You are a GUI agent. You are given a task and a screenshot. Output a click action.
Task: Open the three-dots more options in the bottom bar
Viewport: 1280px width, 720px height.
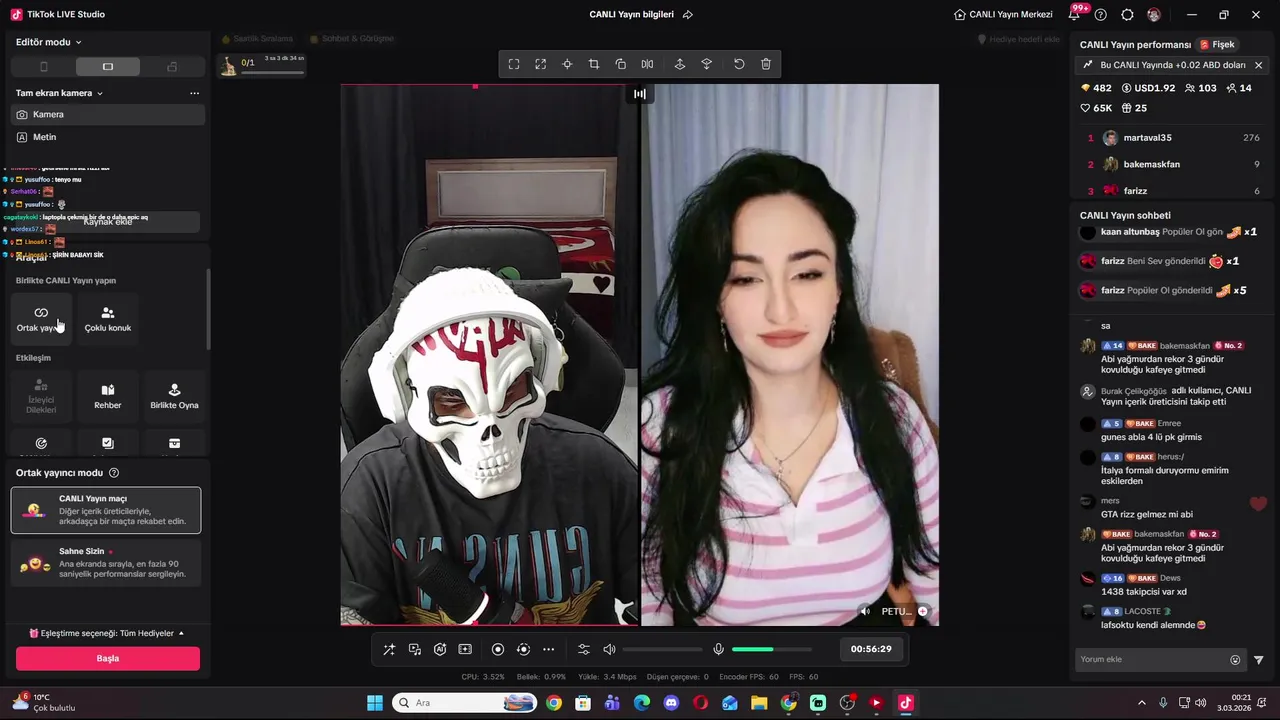click(548, 649)
